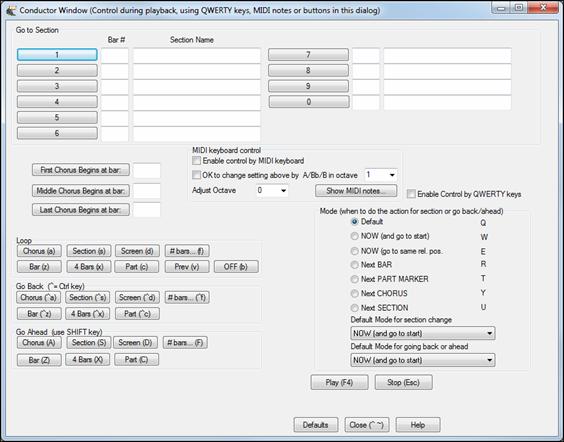
Task: Turn looping OFF (b)
Action: tap(236, 267)
